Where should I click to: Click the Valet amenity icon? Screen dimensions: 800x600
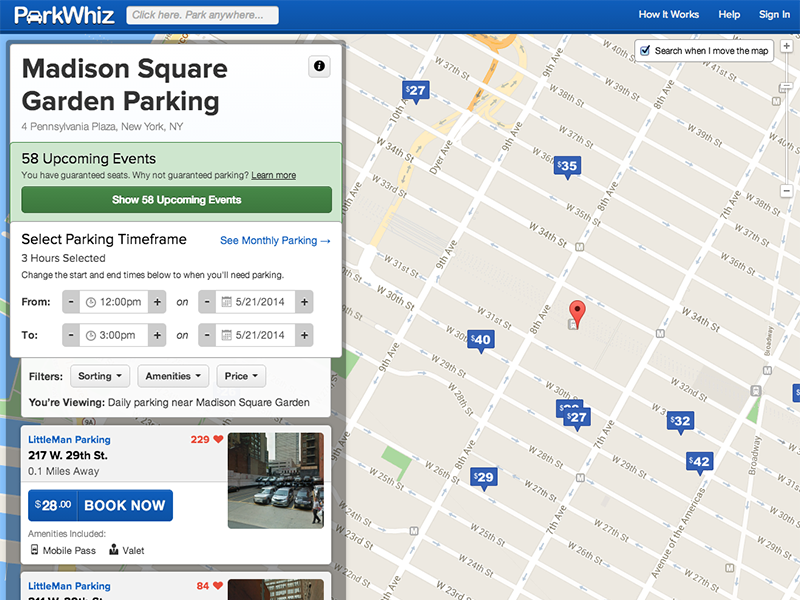pos(114,550)
